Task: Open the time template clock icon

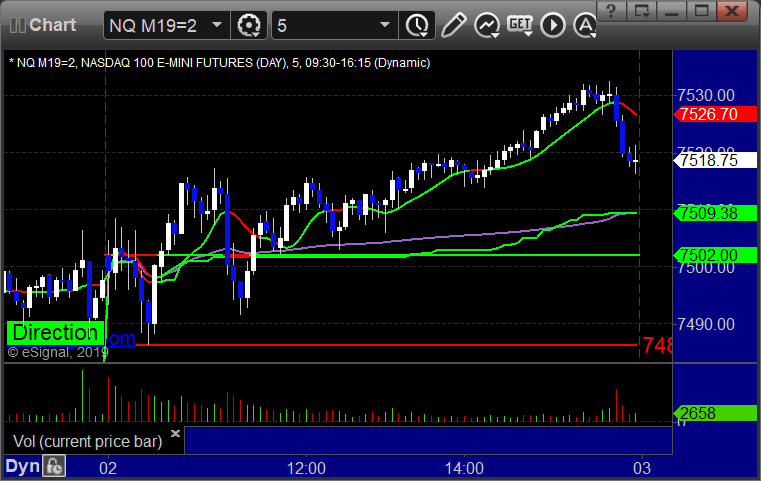Action: tap(417, 25)
